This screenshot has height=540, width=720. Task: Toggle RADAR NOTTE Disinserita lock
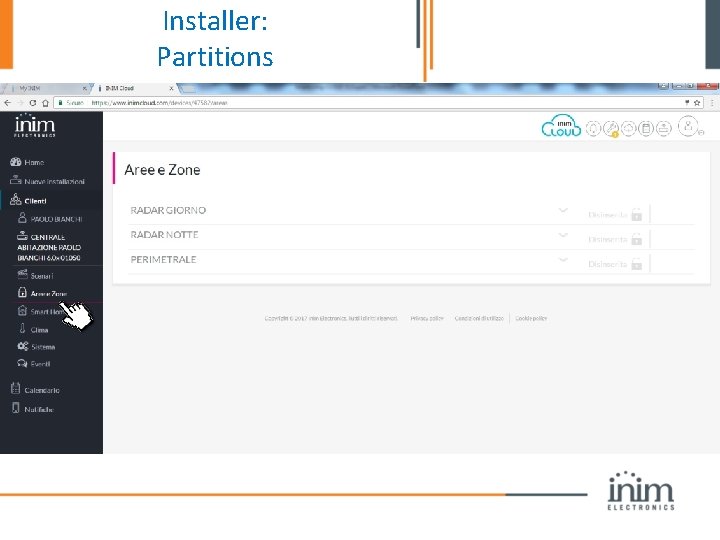pyautogui.click(x=636, y=239)
